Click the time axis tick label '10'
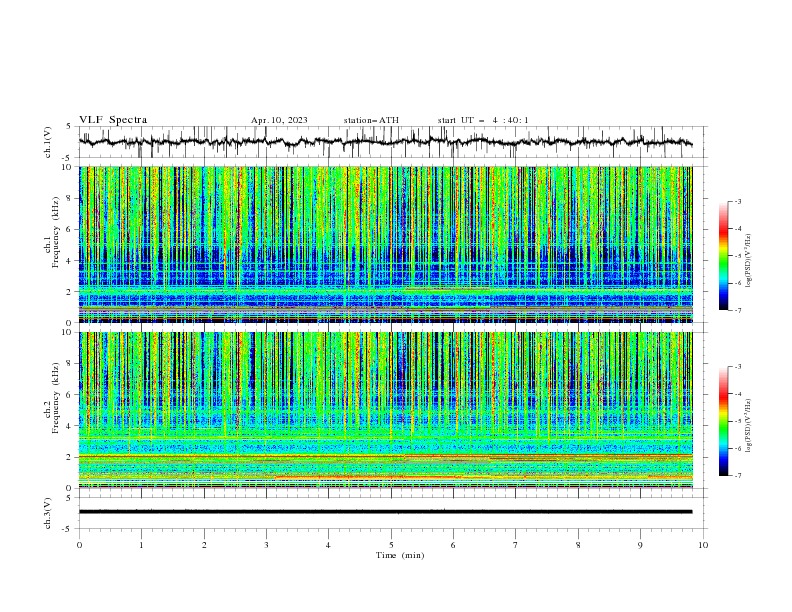Image resolution: width=792 pixels, height=612 pixels. [703, 545]
